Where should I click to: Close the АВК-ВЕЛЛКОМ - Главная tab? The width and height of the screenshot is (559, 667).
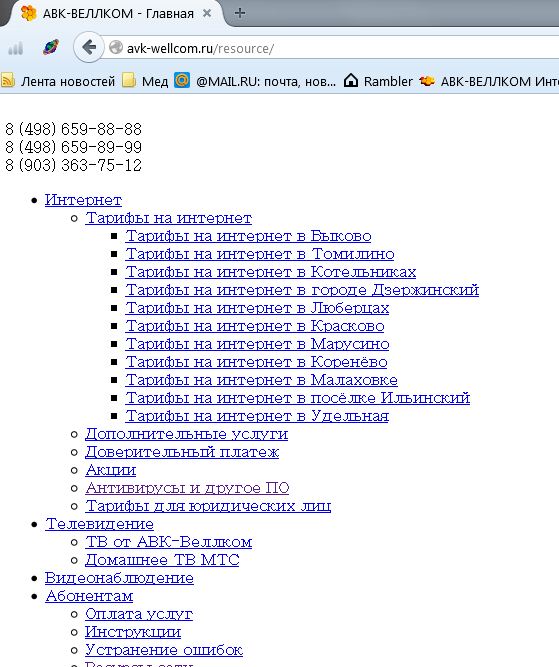click(207, 13)
